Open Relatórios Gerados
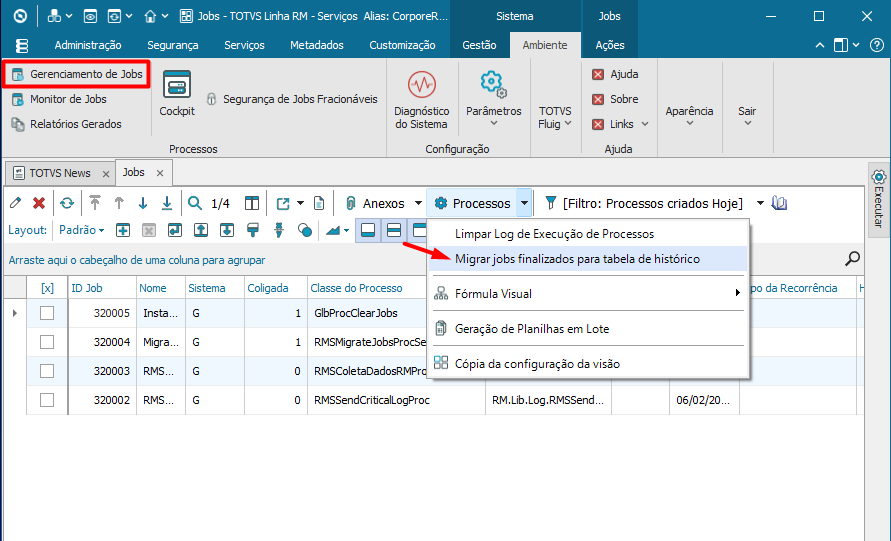The image size is (891, 541). [67, 124]
